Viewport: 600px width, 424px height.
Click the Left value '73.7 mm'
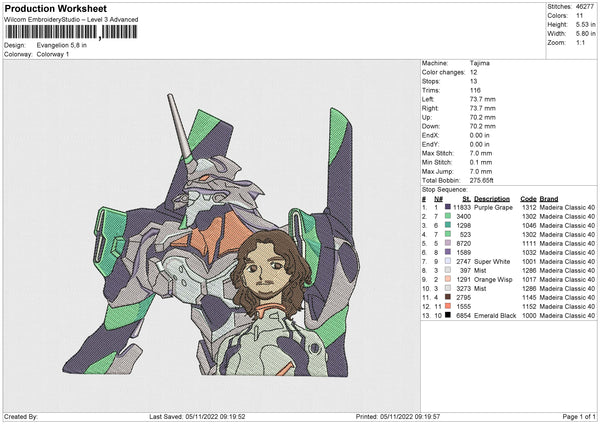[x=483, y=99]
